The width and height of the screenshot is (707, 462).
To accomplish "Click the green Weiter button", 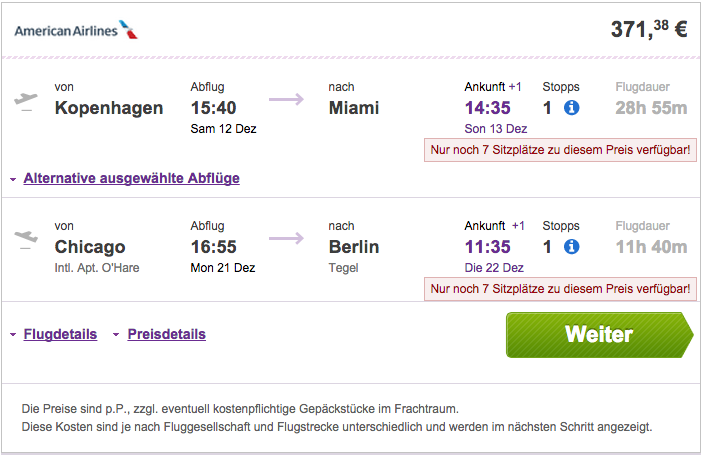I will [599, 335].
